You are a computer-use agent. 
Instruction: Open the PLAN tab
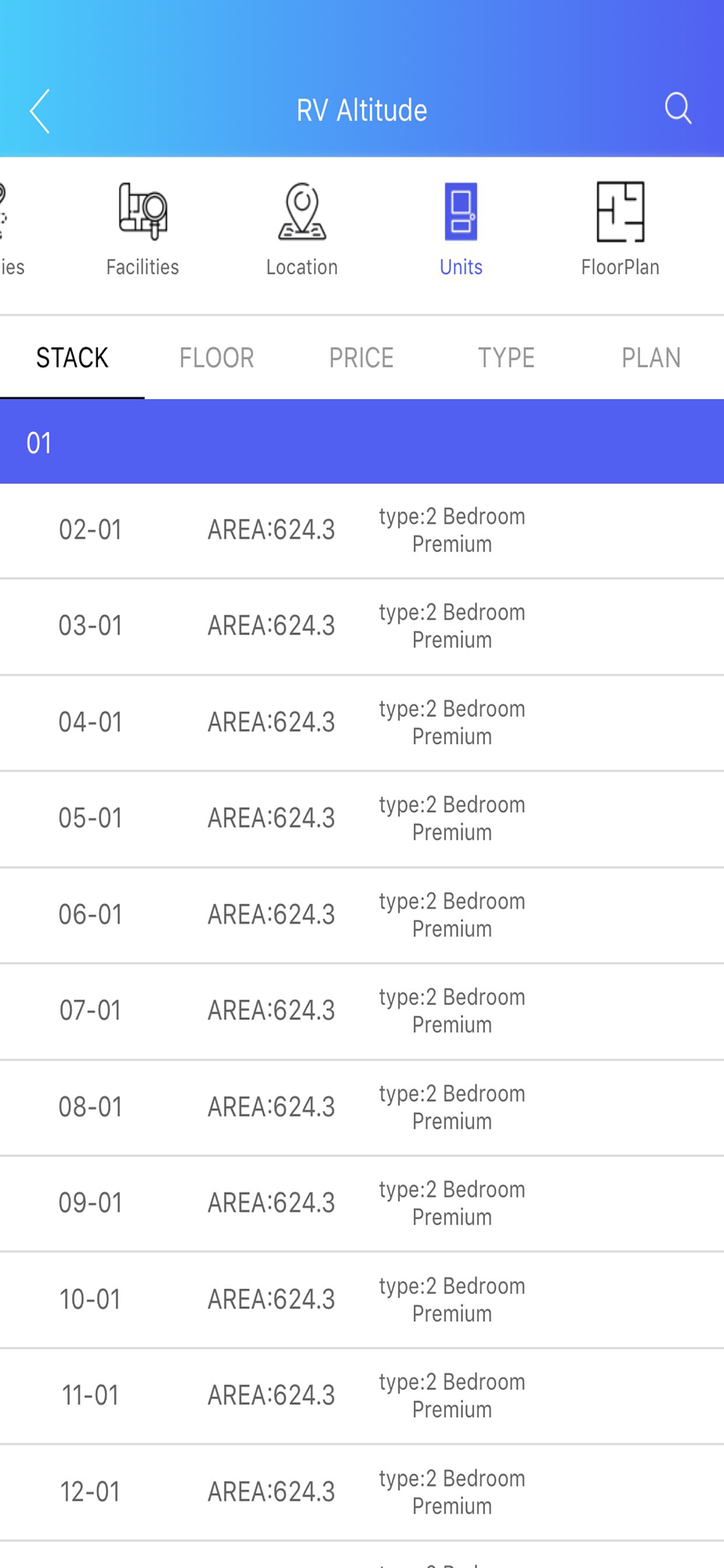(x=650, y=358)
